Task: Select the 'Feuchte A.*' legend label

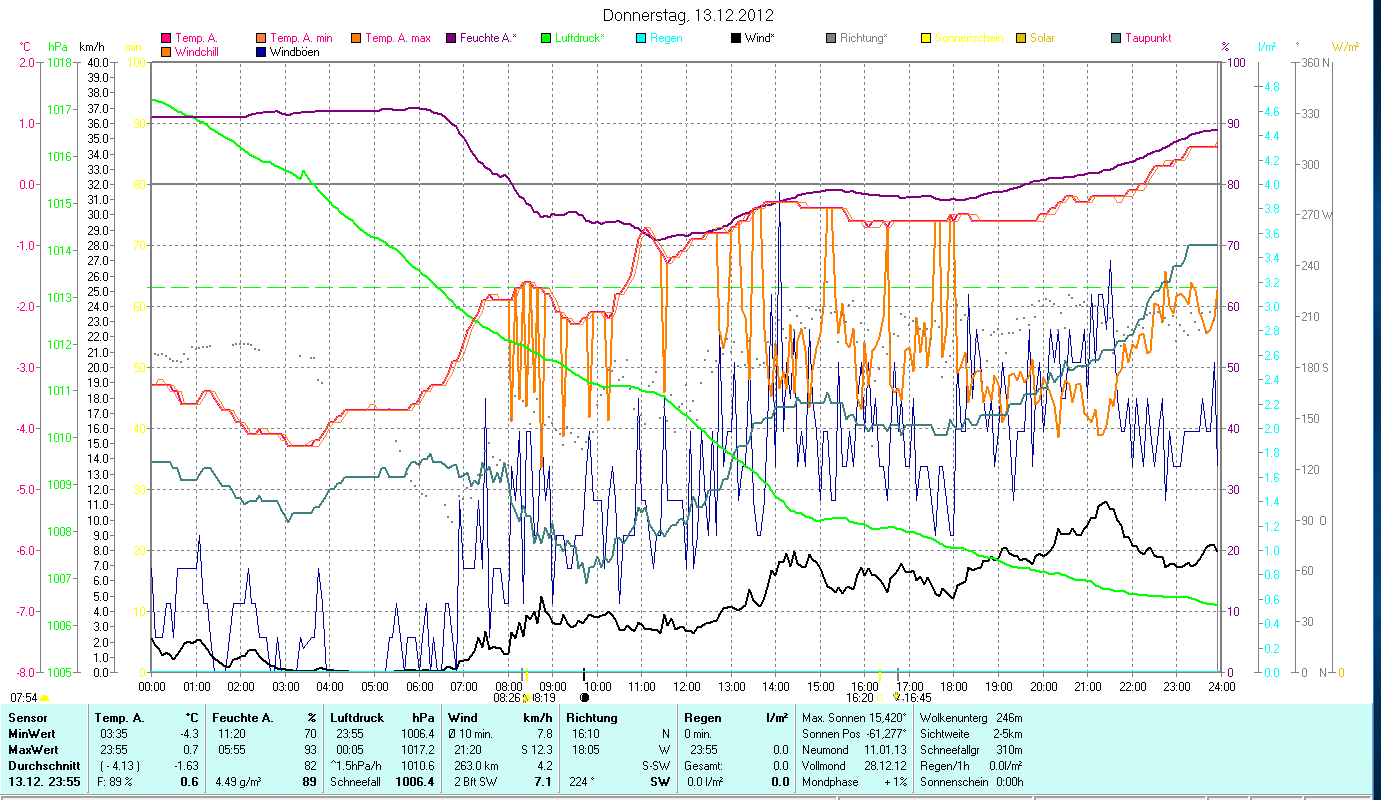Action: coord(488,38)
